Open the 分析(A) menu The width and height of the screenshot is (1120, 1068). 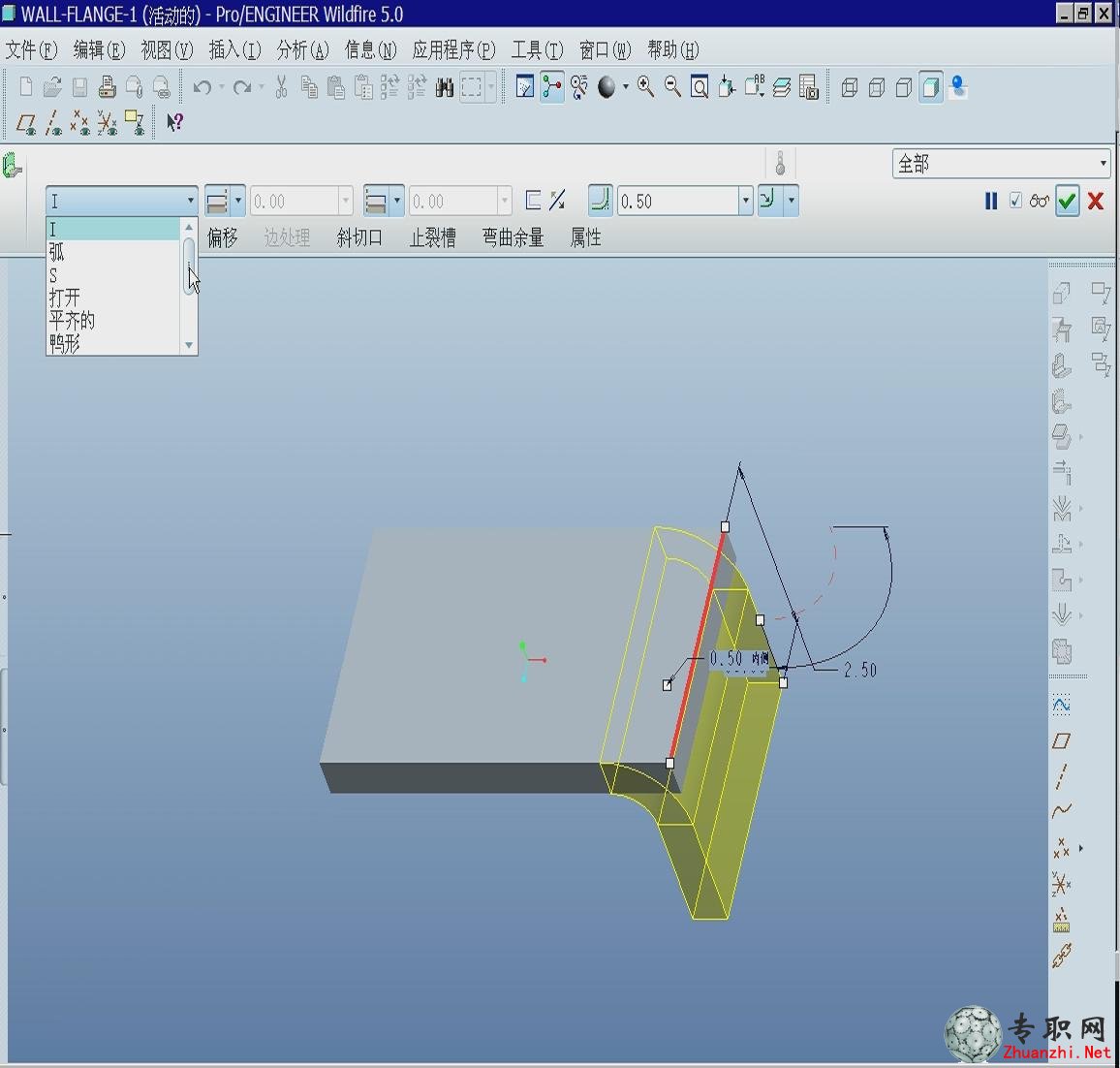tap(303, 50)
